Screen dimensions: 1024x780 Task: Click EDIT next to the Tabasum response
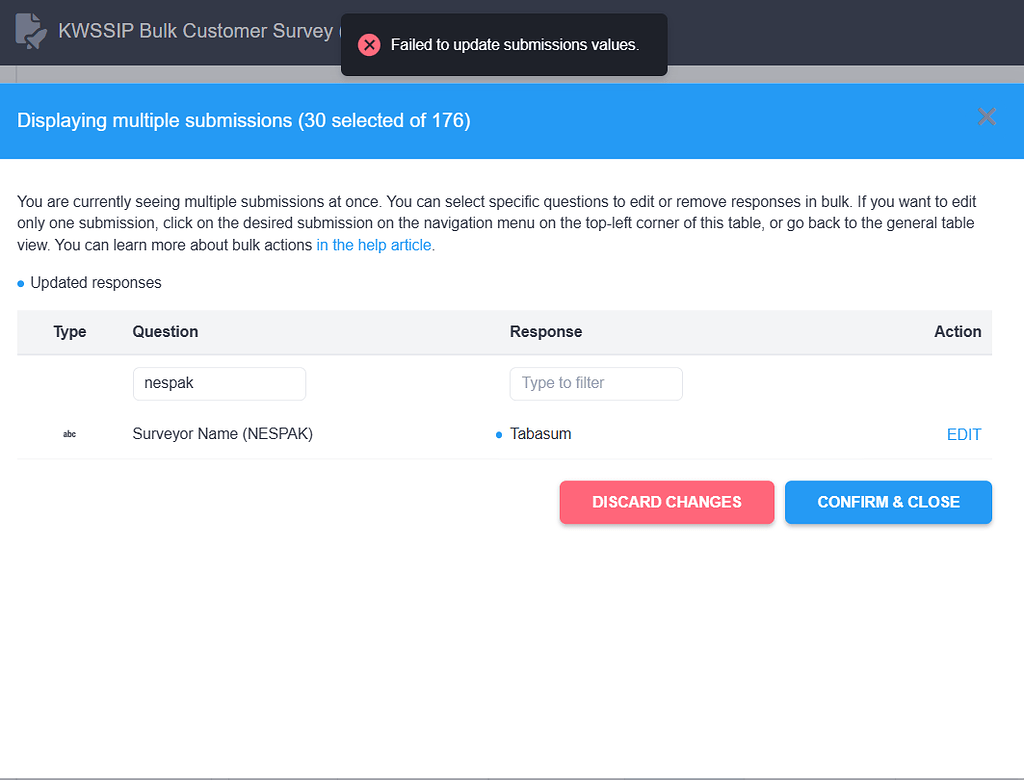point(963,434)
